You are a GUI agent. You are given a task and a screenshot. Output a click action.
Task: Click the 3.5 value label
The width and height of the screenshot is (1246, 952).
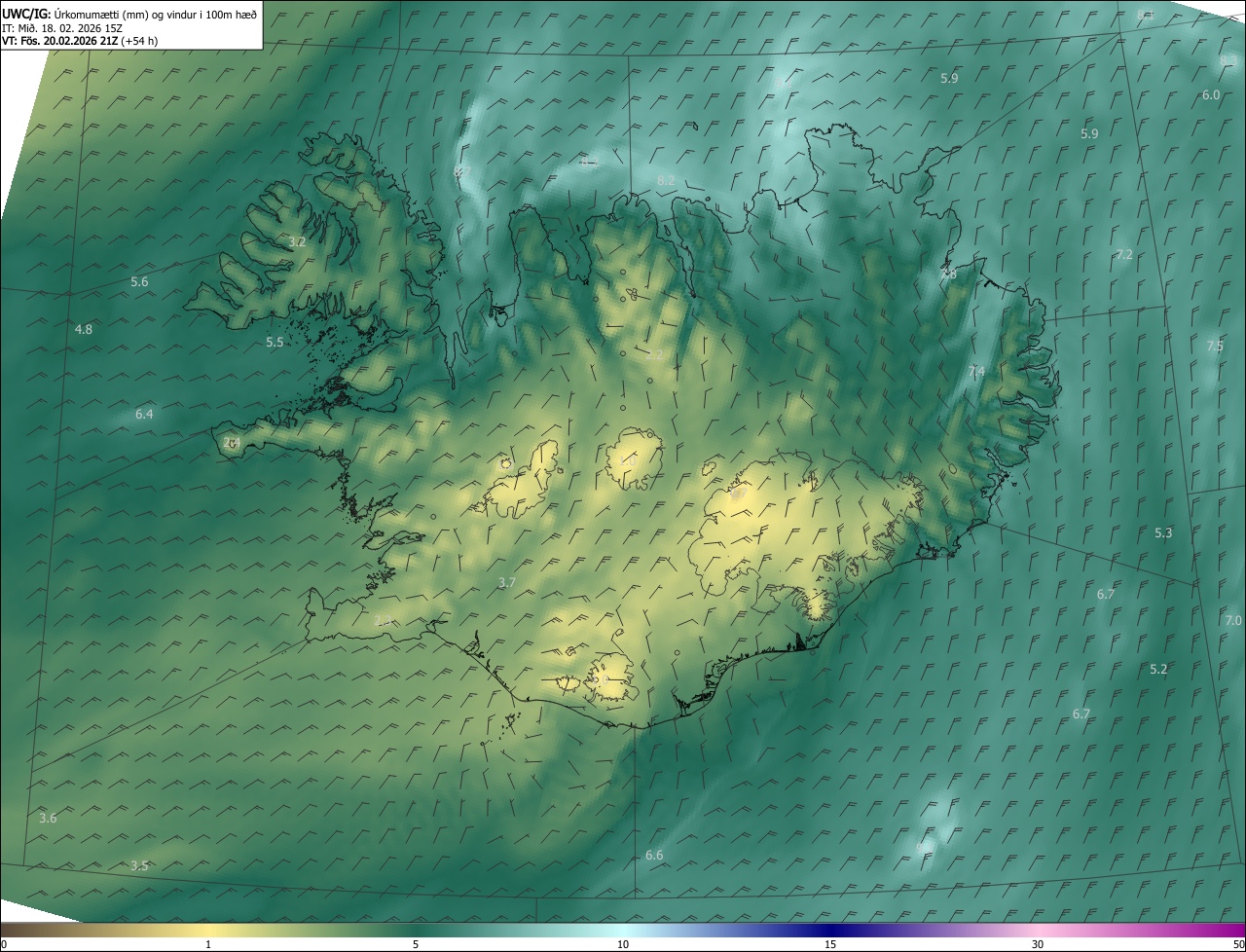(139, 865)
